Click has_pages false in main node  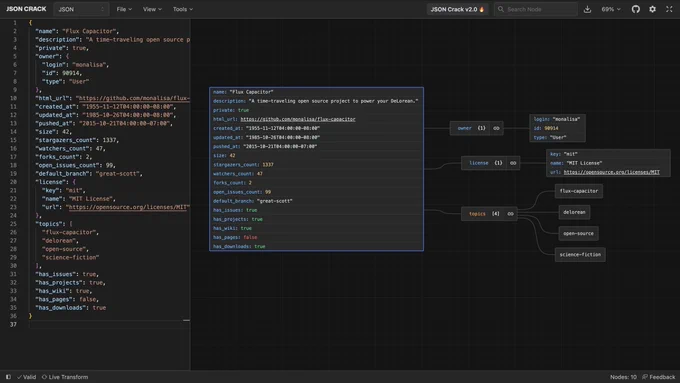235,237
